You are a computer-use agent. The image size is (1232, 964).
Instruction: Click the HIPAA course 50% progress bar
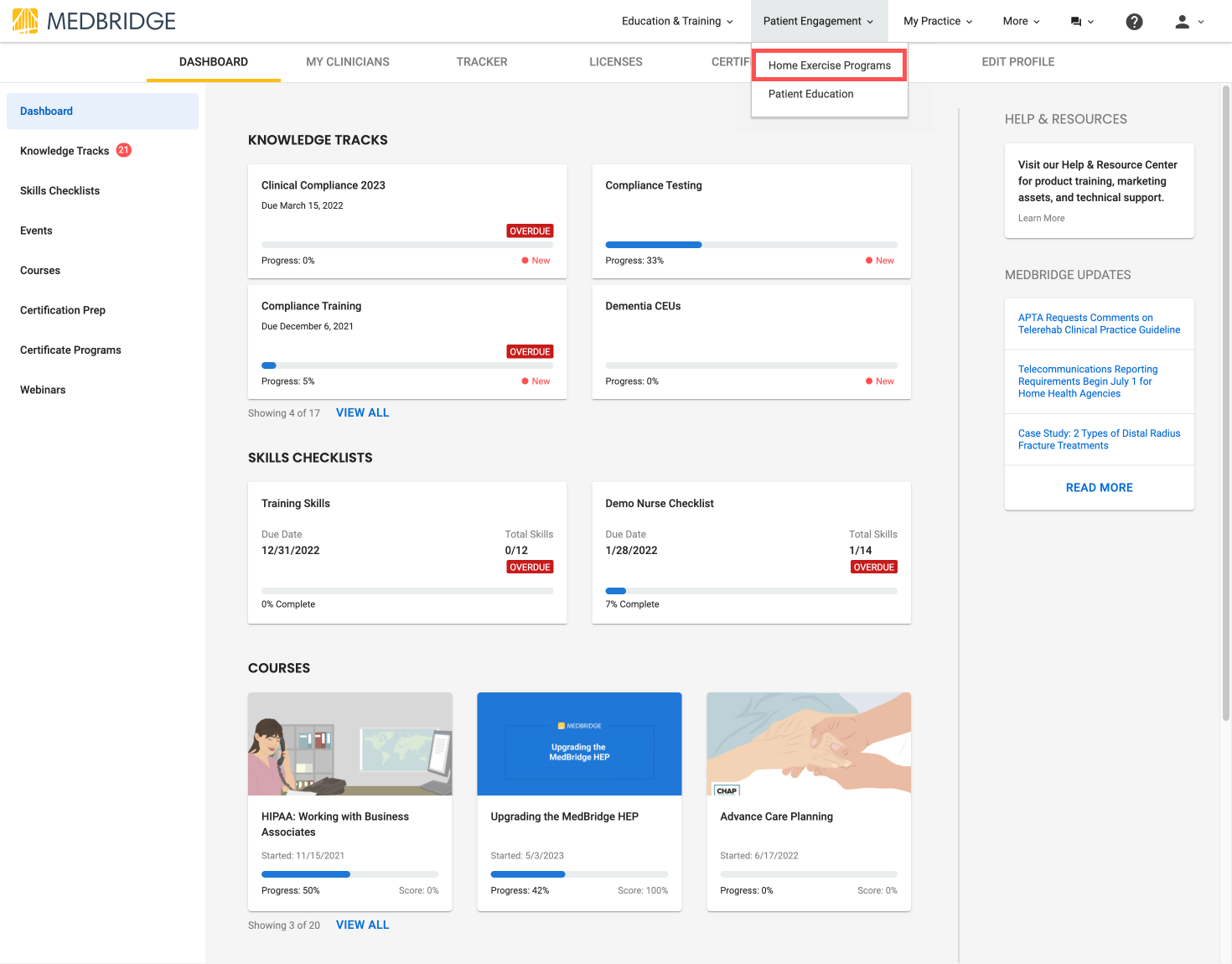(x=349, y=874)
